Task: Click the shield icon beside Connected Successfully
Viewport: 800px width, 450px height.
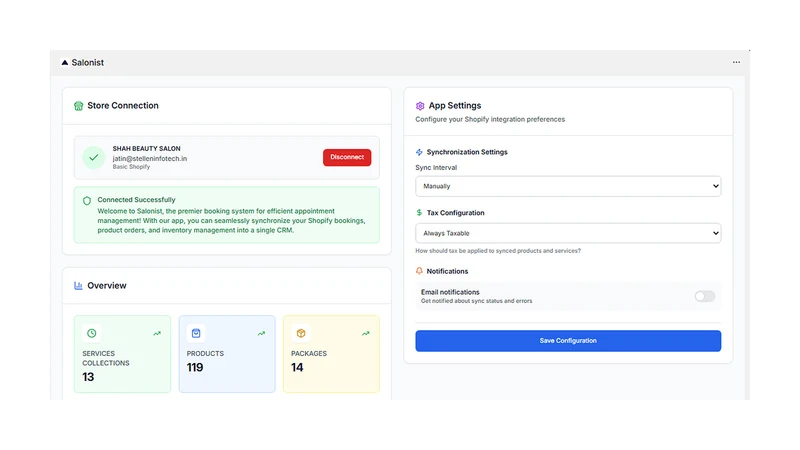Action: [87, 201]
